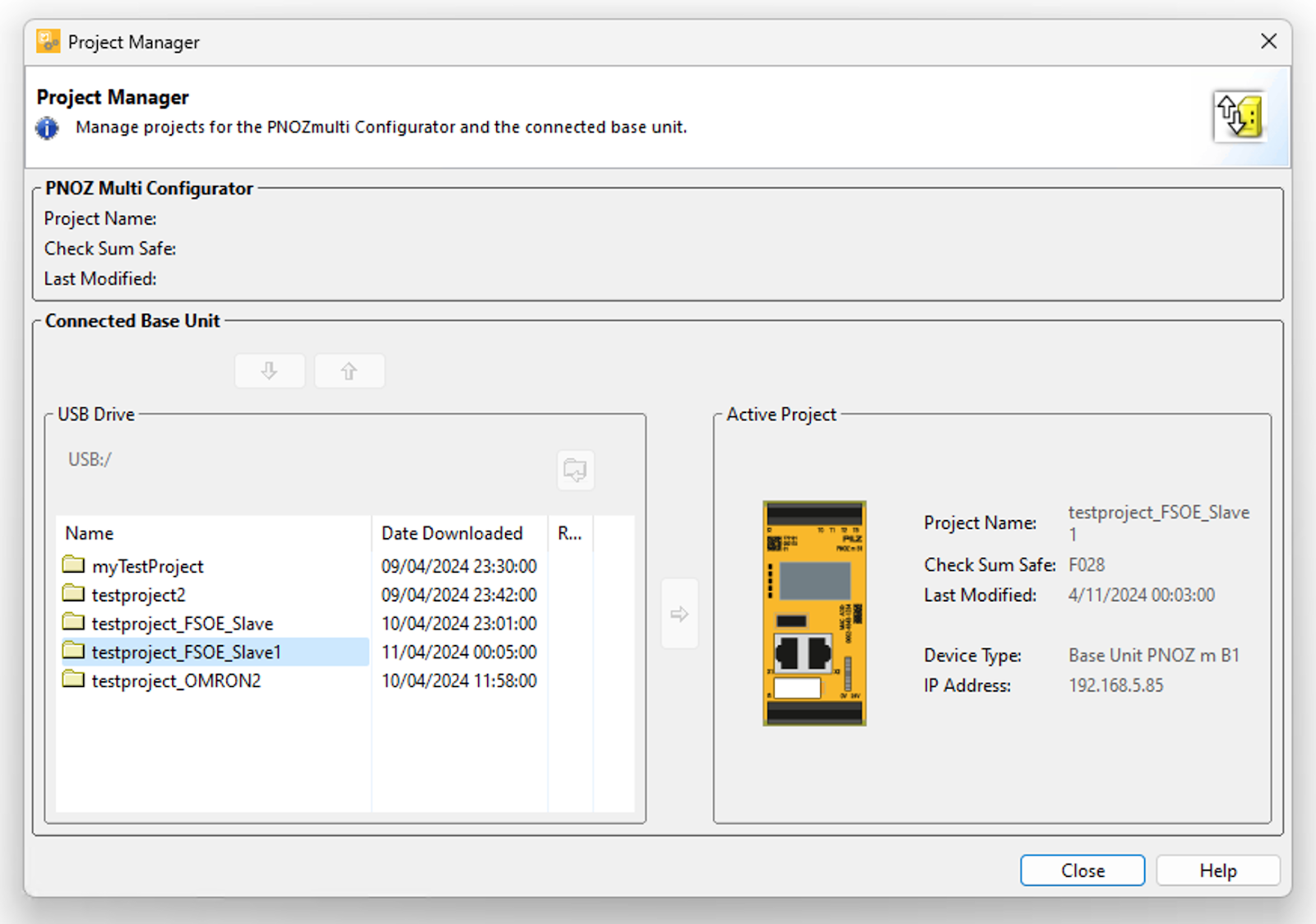Click the Last Modified label under PNOZ Multi Configurator

(x=100, y=279)
